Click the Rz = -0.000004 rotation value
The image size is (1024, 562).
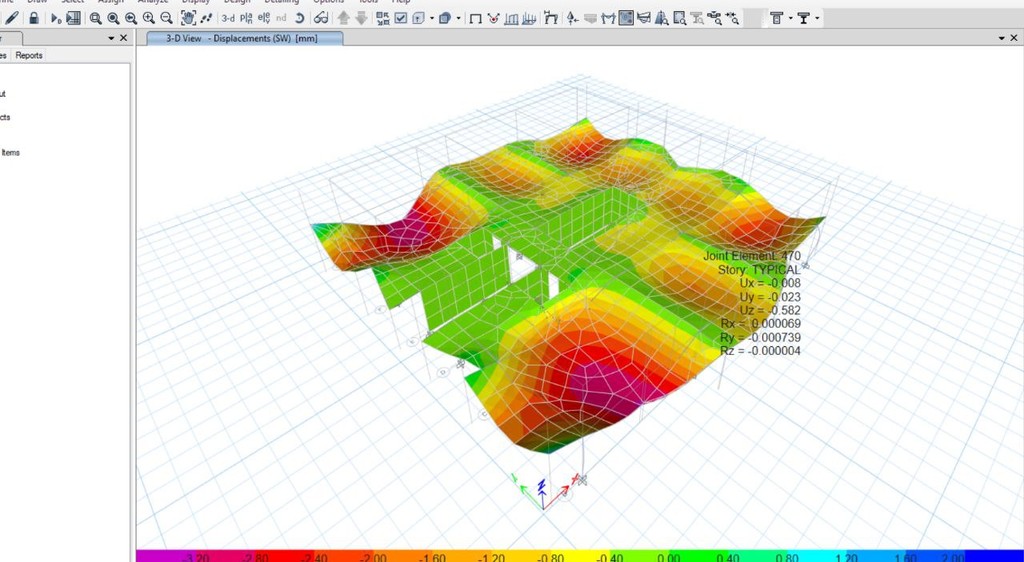761,351
